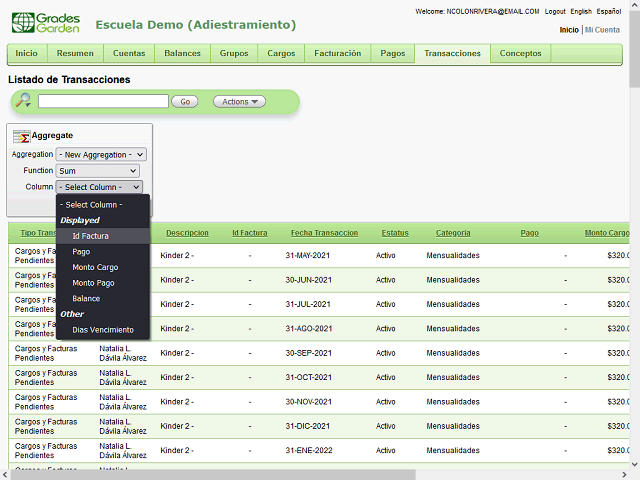This screenshot has width=640, height=480.
Task: Click the Escuela Demo (Adiestramiento) title
Action: point(196,25)
